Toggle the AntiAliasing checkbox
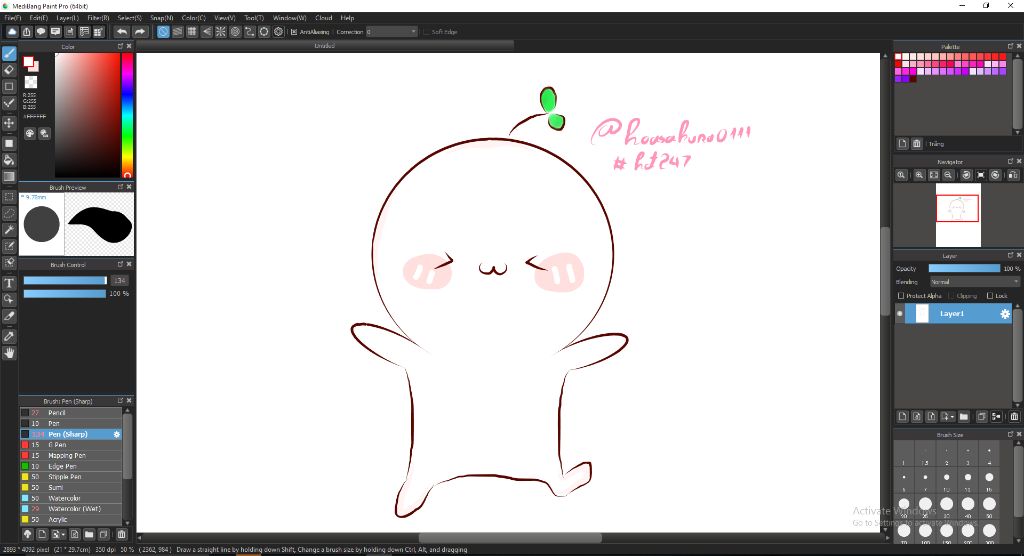Viewport: 1024px width, 556px height. click(x=294, y=31)
